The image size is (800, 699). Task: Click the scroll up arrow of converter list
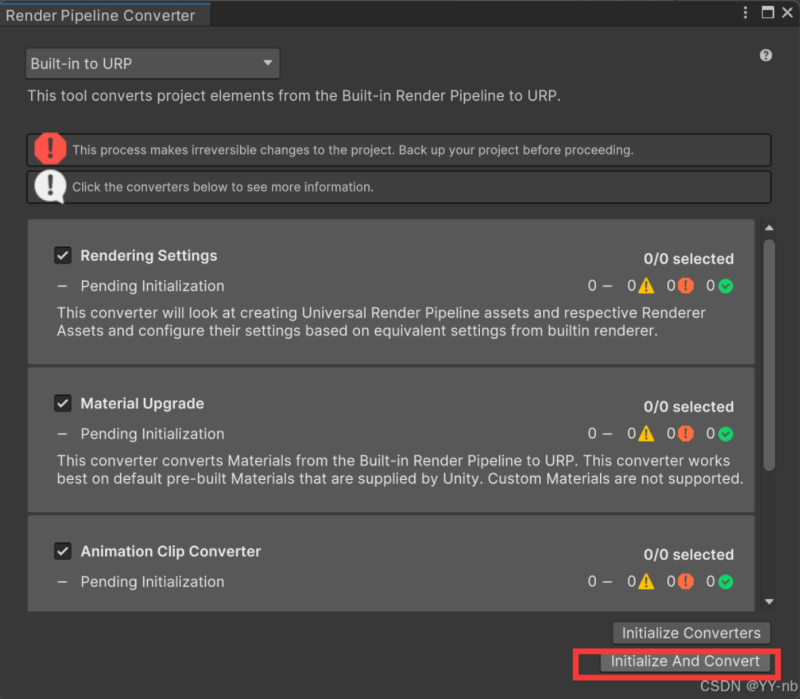768,229
